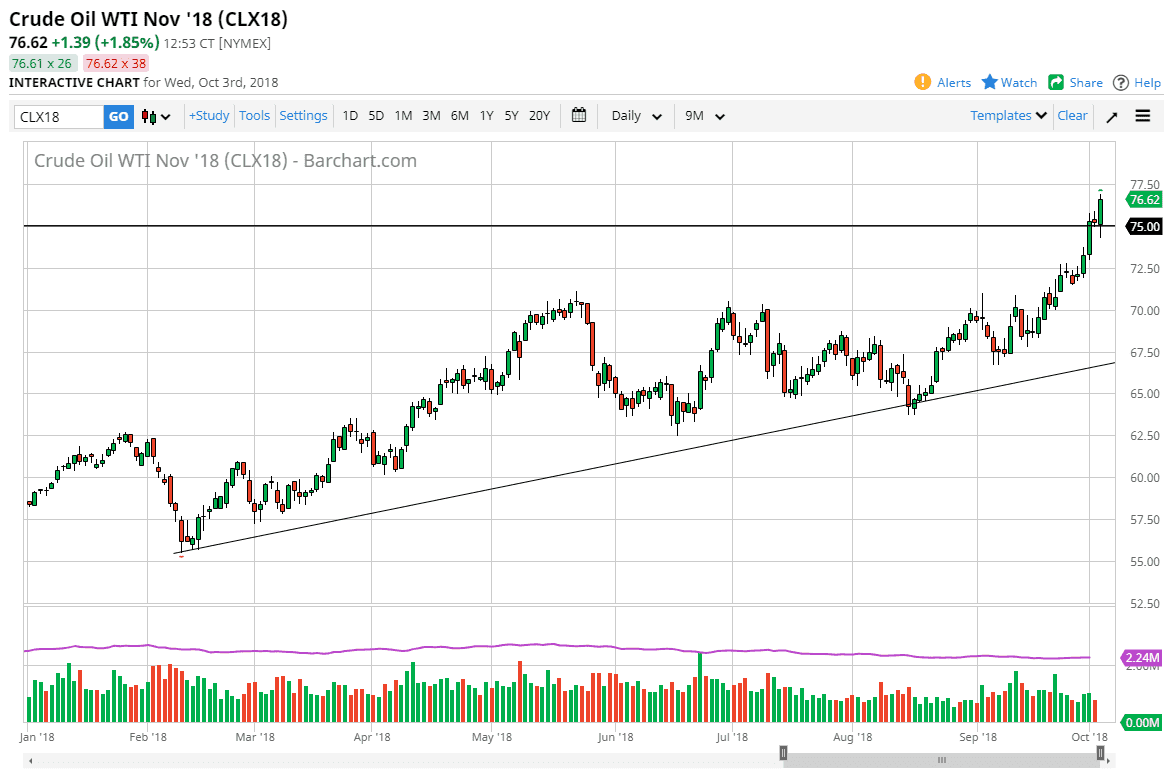This screenshot has height=769, width=1167.
Task: Click the Watch star icon
Action: point(988,82)
